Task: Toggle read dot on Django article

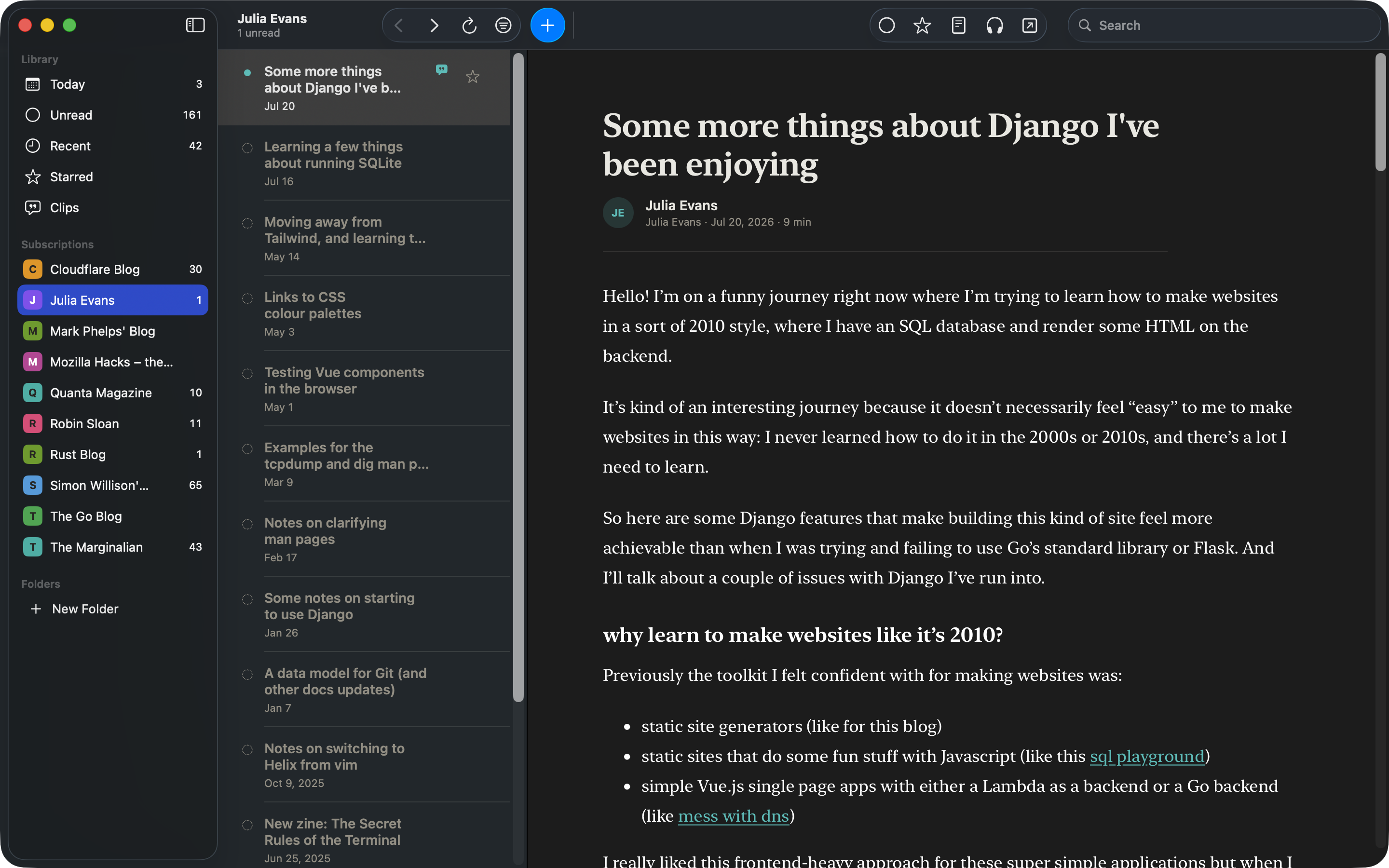Action: [x=247, y=72]
